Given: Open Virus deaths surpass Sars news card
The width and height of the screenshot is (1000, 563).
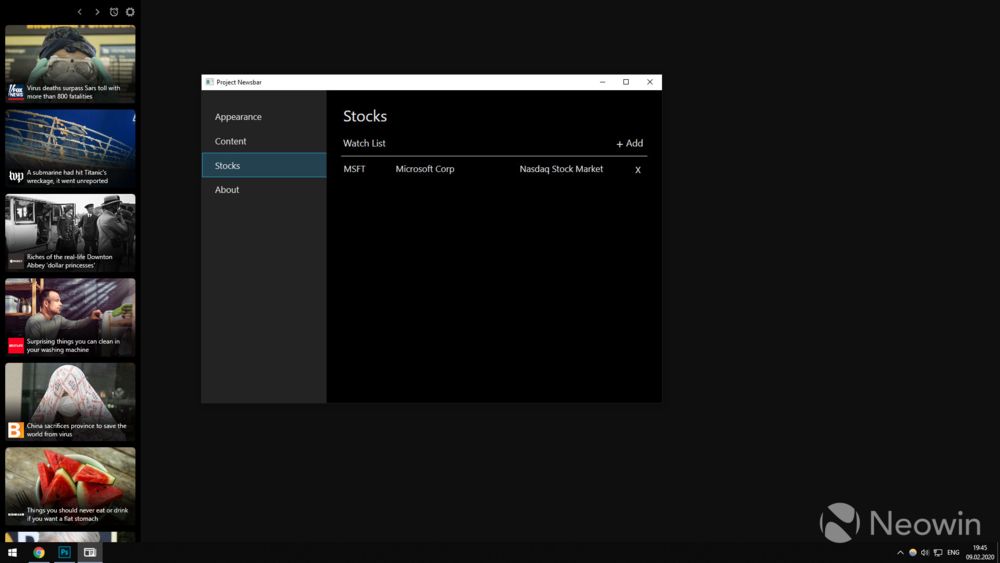Looking at the screenshot, I should pyautogui.click(x=70, y=64).
